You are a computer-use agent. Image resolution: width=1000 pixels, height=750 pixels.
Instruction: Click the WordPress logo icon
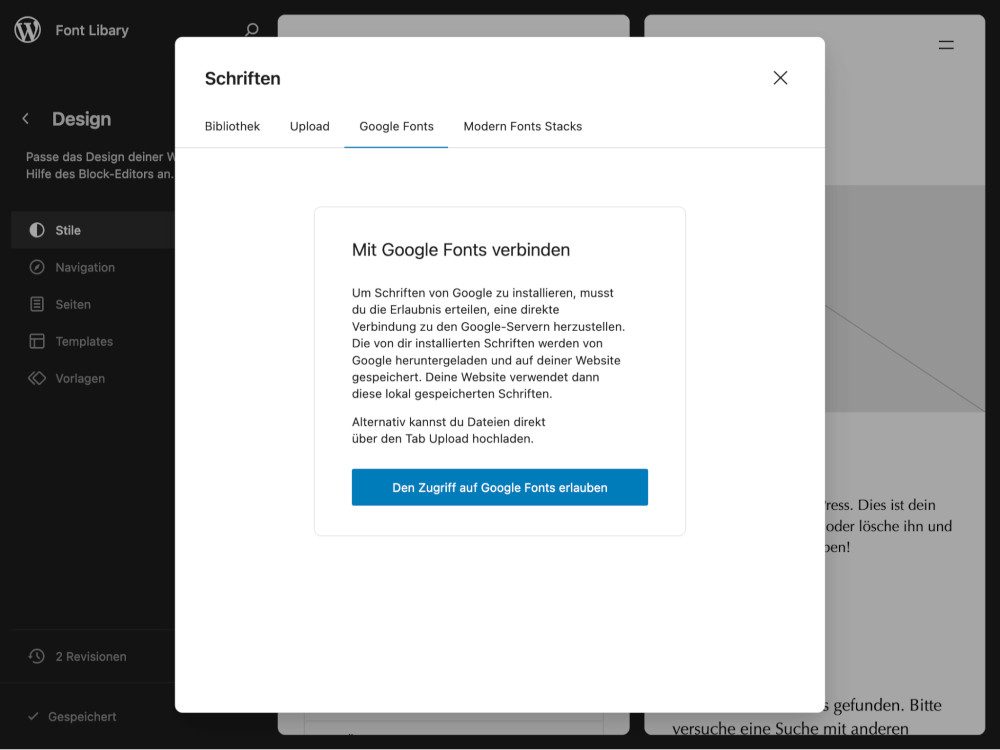[28, 30]
